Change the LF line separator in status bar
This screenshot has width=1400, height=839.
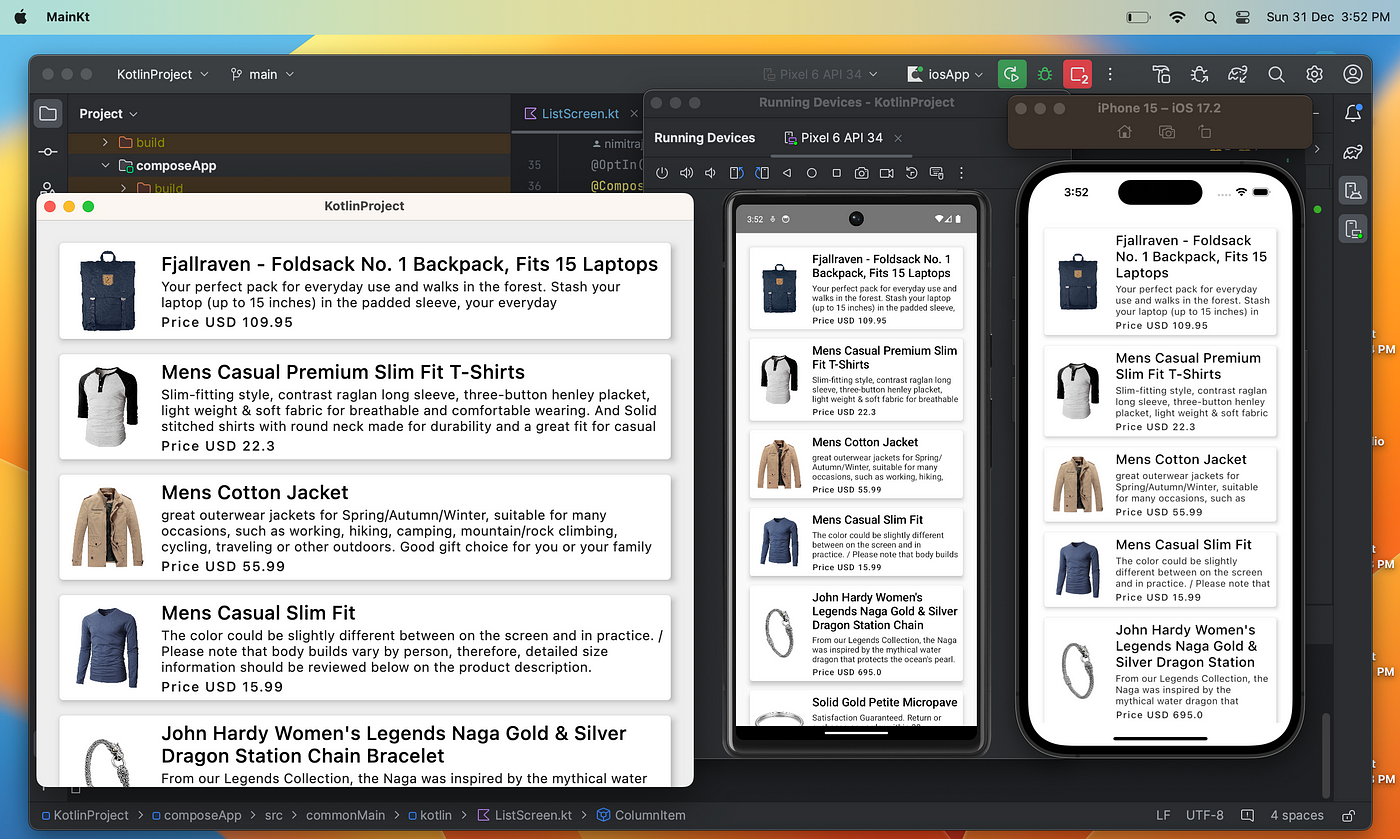pyautogui.click(x=1163, y=815)
